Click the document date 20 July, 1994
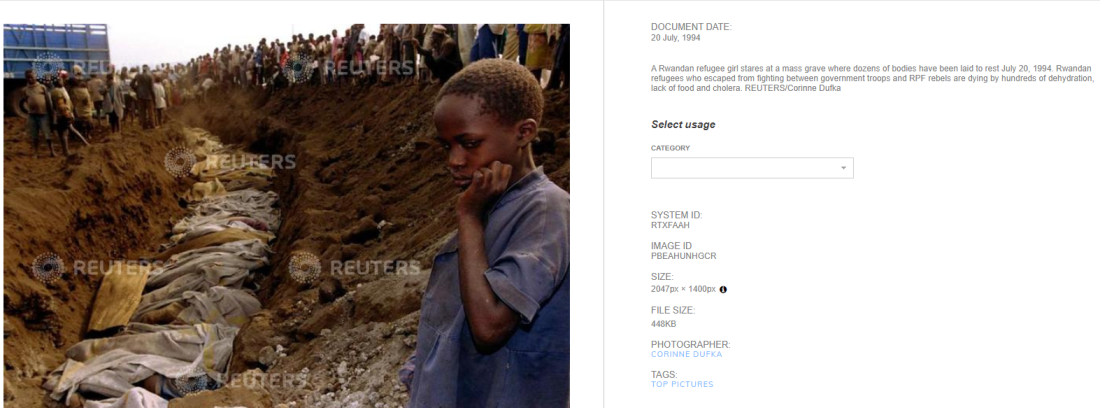The width and height of the screenshot is (1100, 408). (676, 38)
